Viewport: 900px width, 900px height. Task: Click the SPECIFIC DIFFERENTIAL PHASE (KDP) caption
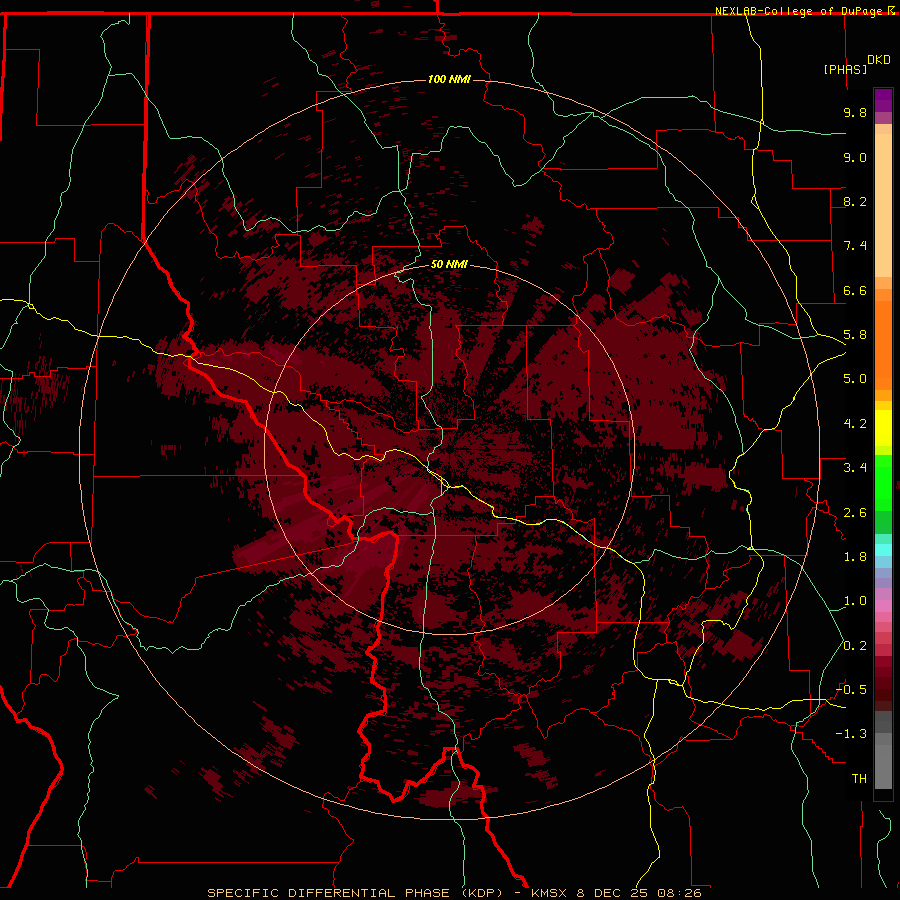pyautogui.click(x=354, y=893)
